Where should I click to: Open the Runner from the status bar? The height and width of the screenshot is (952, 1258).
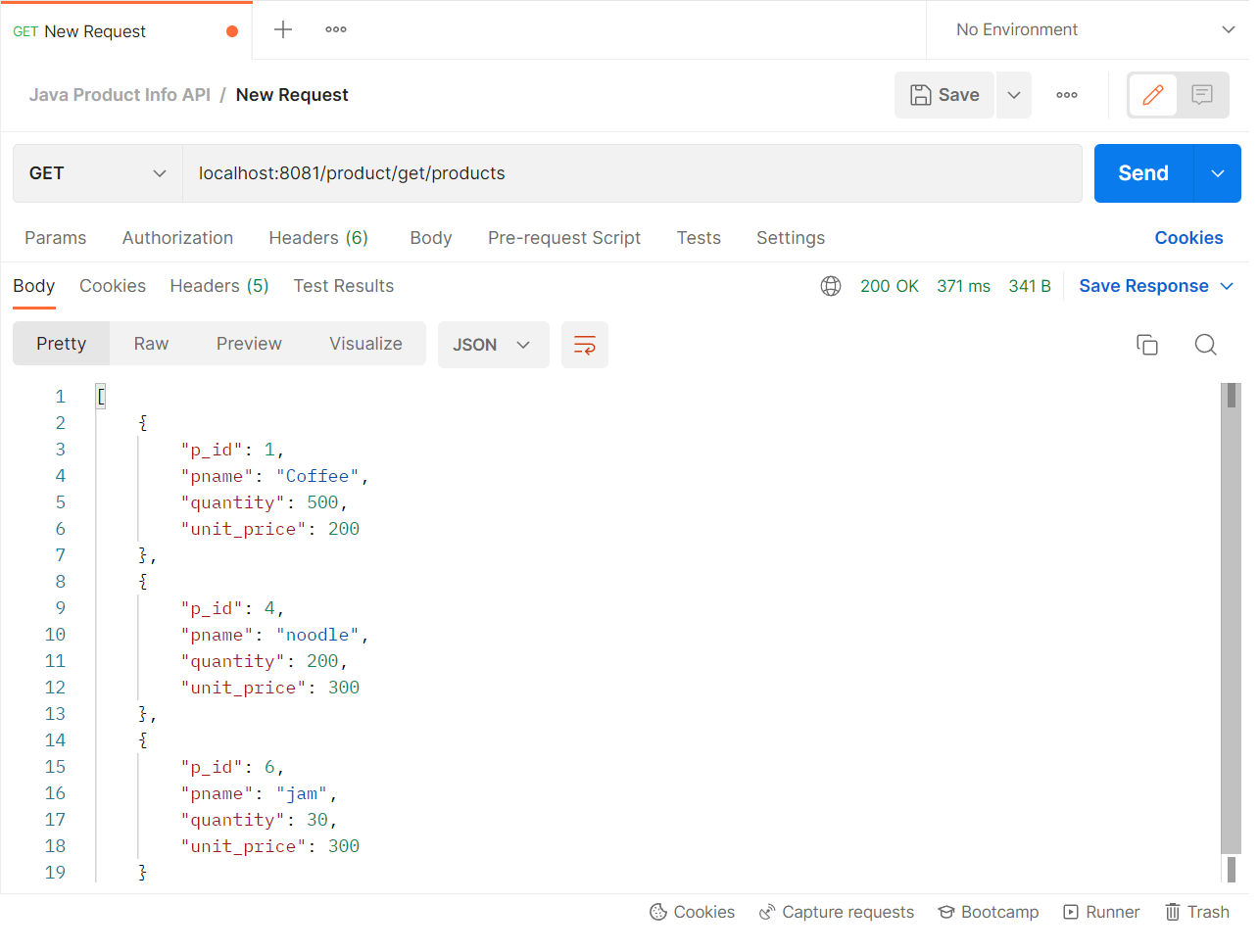1101,912
